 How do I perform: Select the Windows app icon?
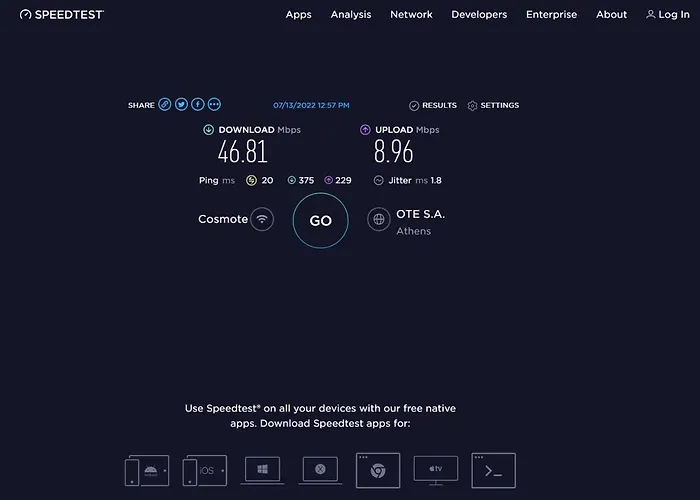pos(262,469)
